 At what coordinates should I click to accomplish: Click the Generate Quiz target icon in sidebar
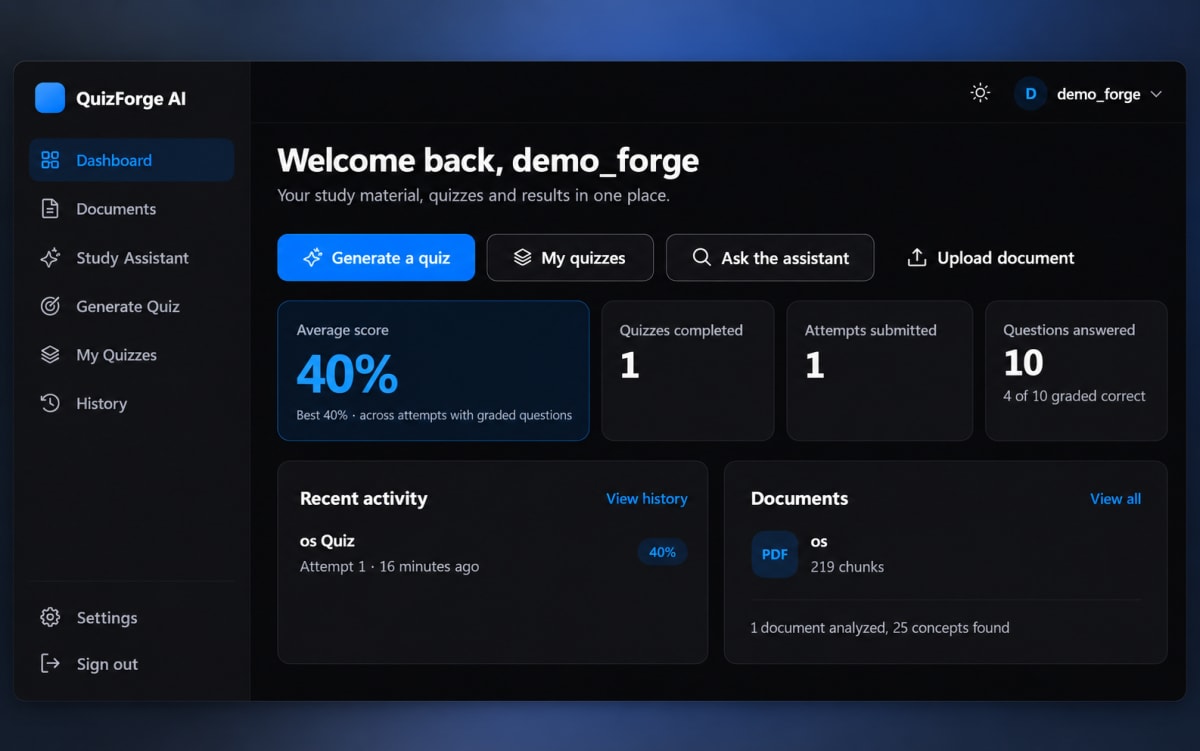pyautogui.click(x=50, y=306)
